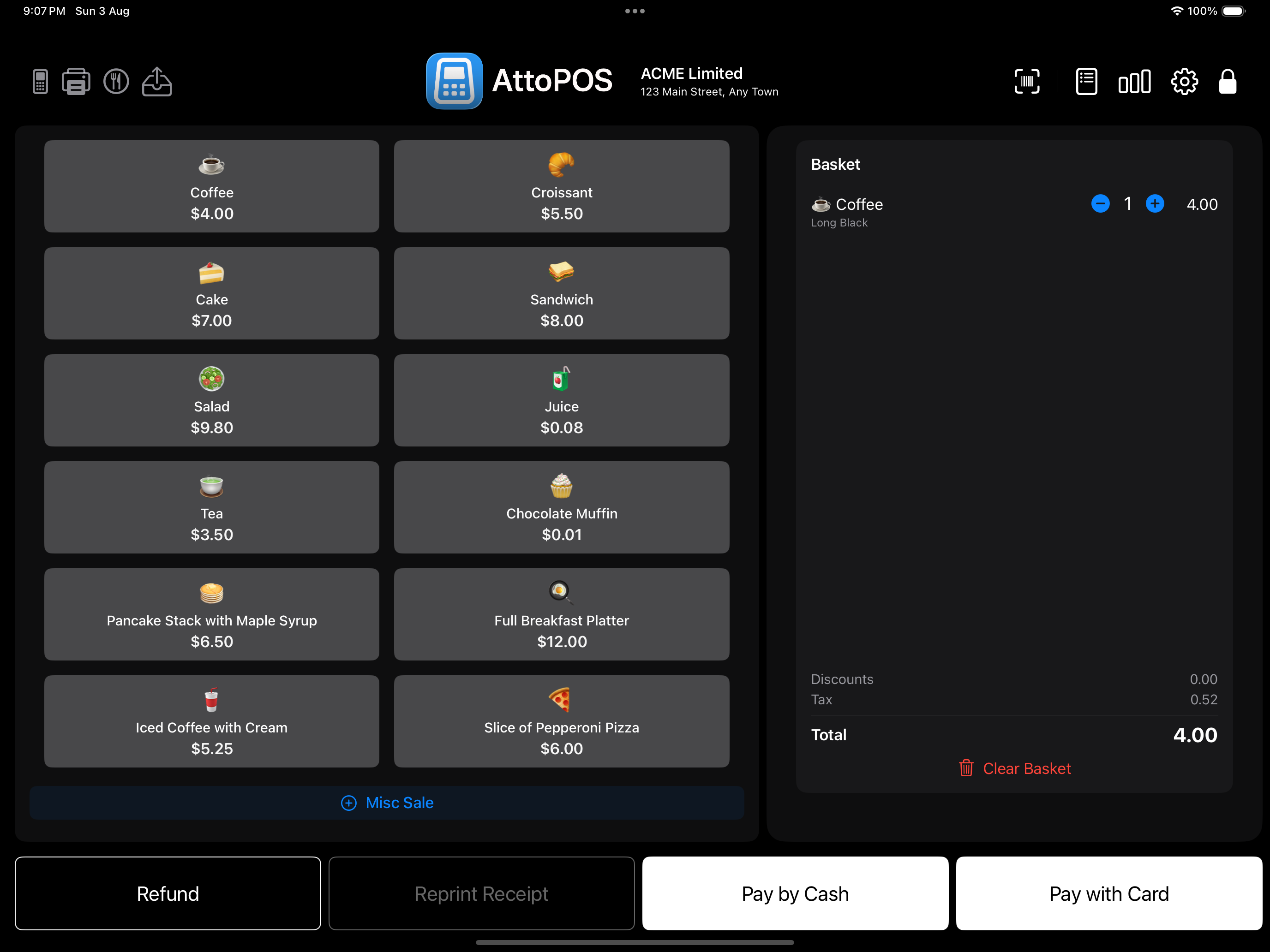Image resolution: width=1270 pixels, height=952 pixels.
Task: Open the settings gear
Action: coord(1185,82)
